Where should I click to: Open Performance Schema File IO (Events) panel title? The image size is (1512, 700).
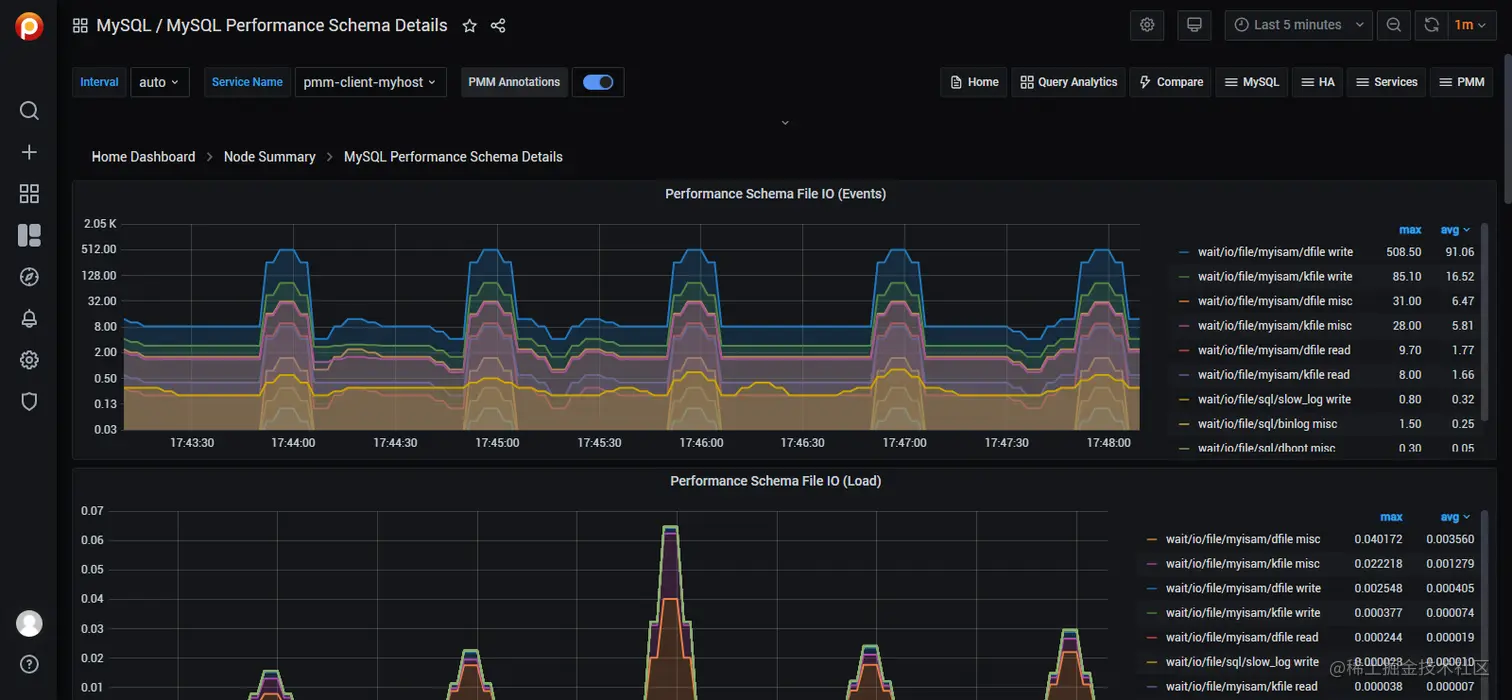click(x=775, y=194)
